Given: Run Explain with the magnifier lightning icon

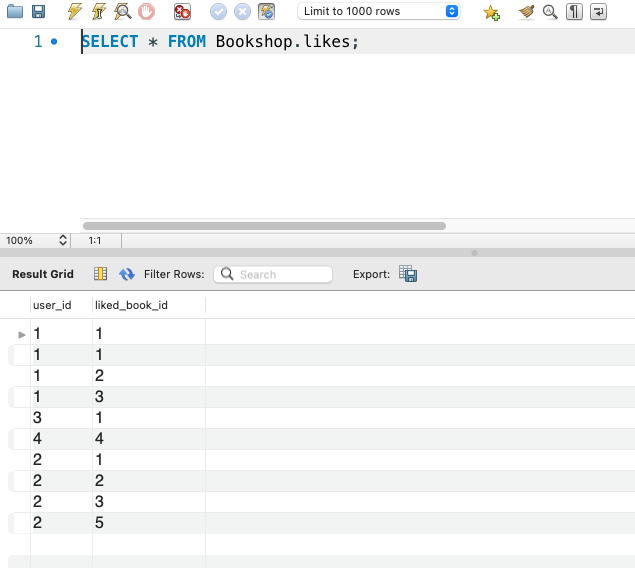Looking at the screenshot, I should point(122,11).
